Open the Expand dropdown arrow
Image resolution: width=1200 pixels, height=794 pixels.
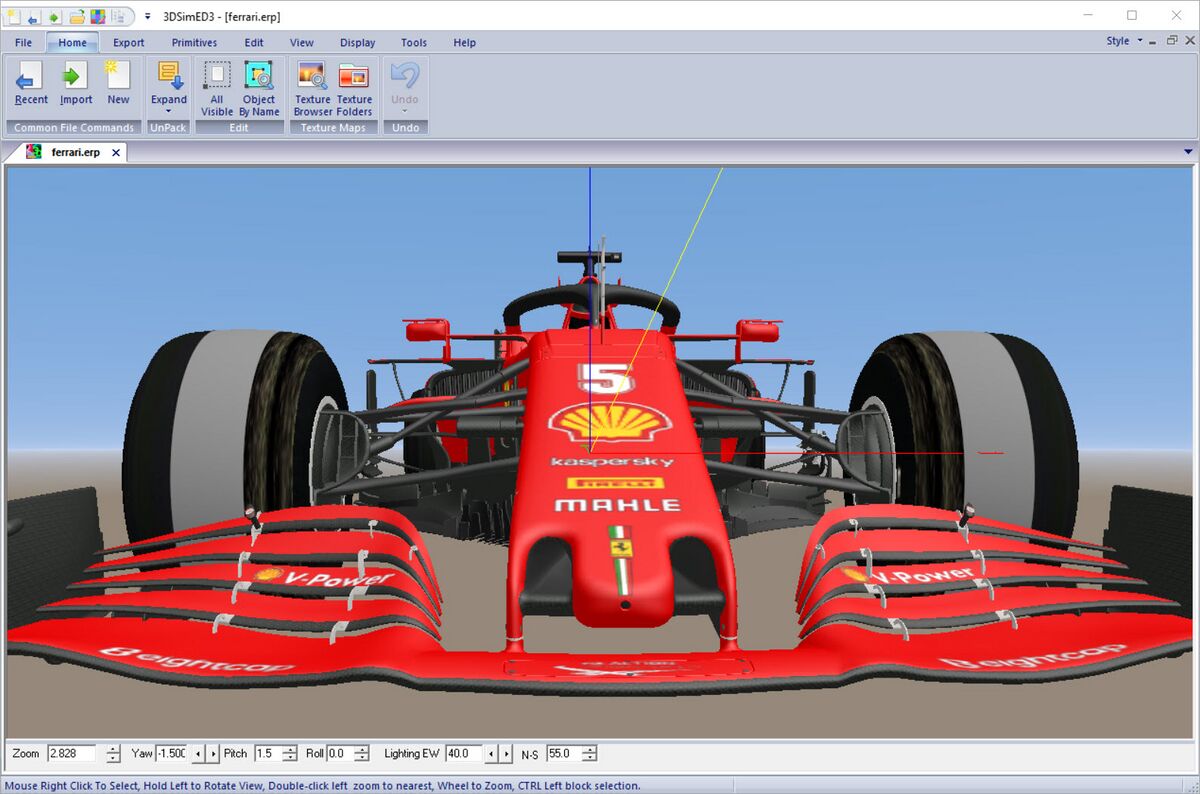[x=169, y=109]
